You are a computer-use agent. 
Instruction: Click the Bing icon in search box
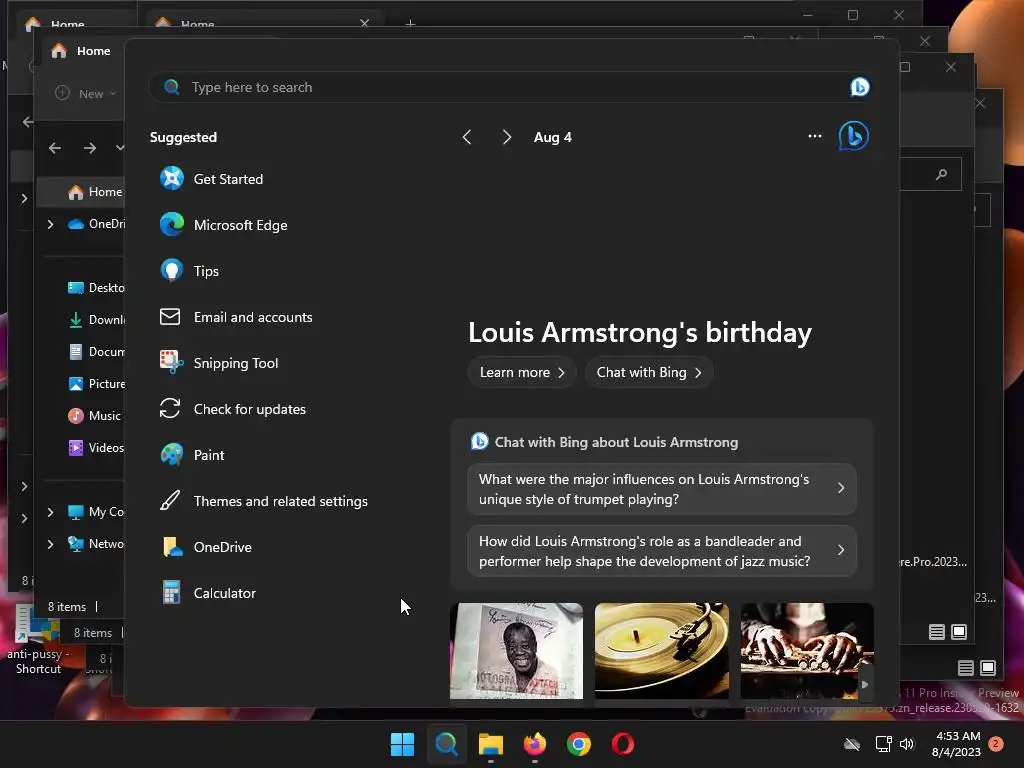coord(859,87)
